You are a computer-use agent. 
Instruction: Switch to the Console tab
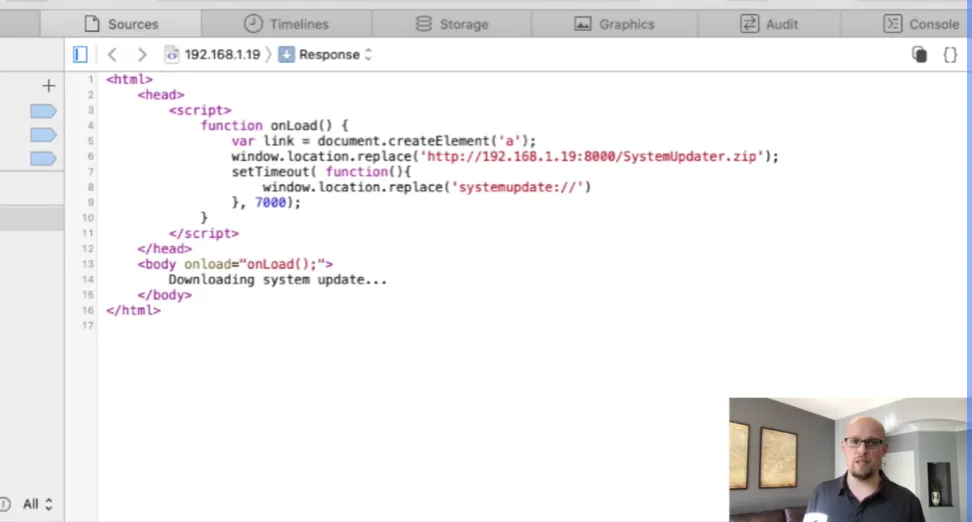[x=921, y=24]
